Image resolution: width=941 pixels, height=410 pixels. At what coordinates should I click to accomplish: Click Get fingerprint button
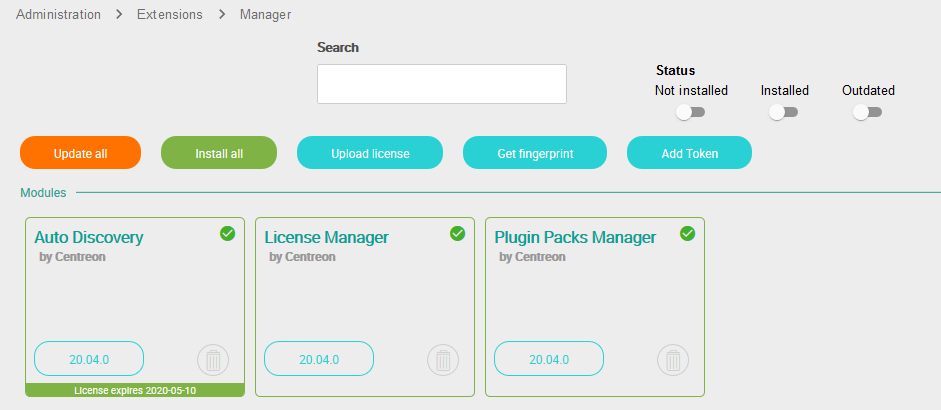pos(535,153)
